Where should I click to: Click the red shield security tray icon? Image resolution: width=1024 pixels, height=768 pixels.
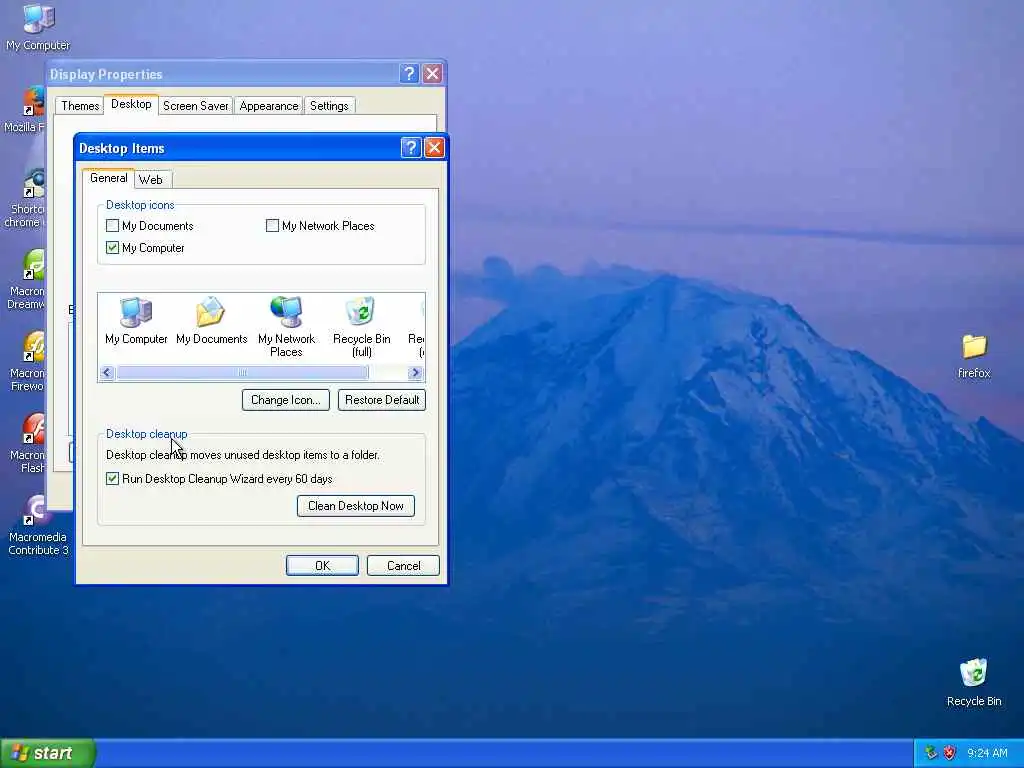pyautogui.click(x=949, y=753)
